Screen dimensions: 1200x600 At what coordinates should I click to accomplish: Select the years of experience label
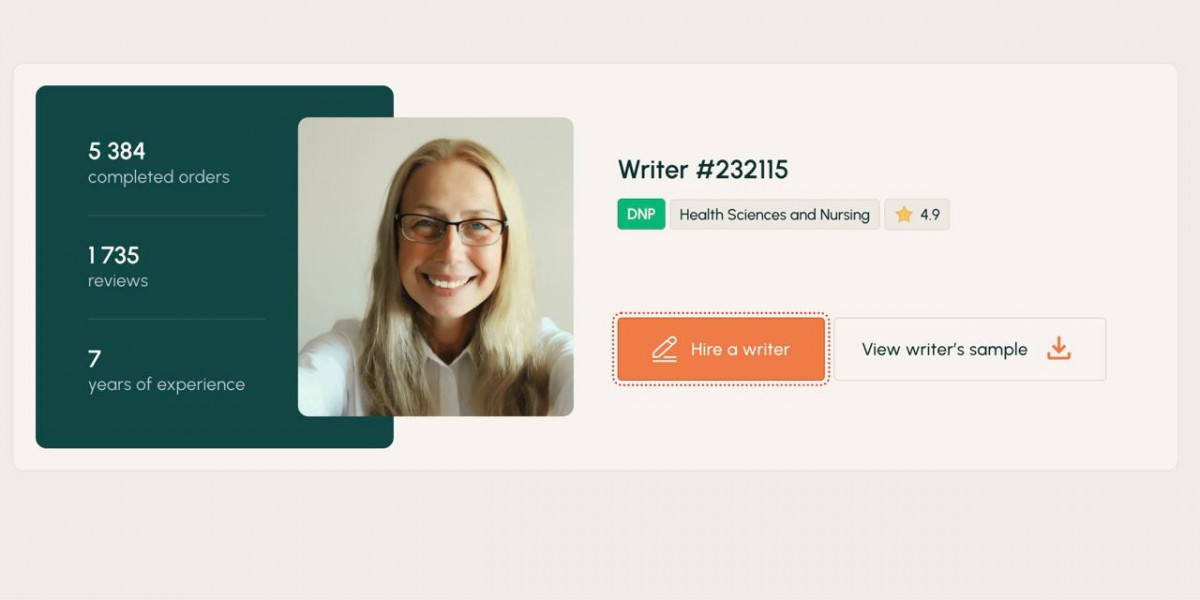pyautogui.click(x=166, y=385)
